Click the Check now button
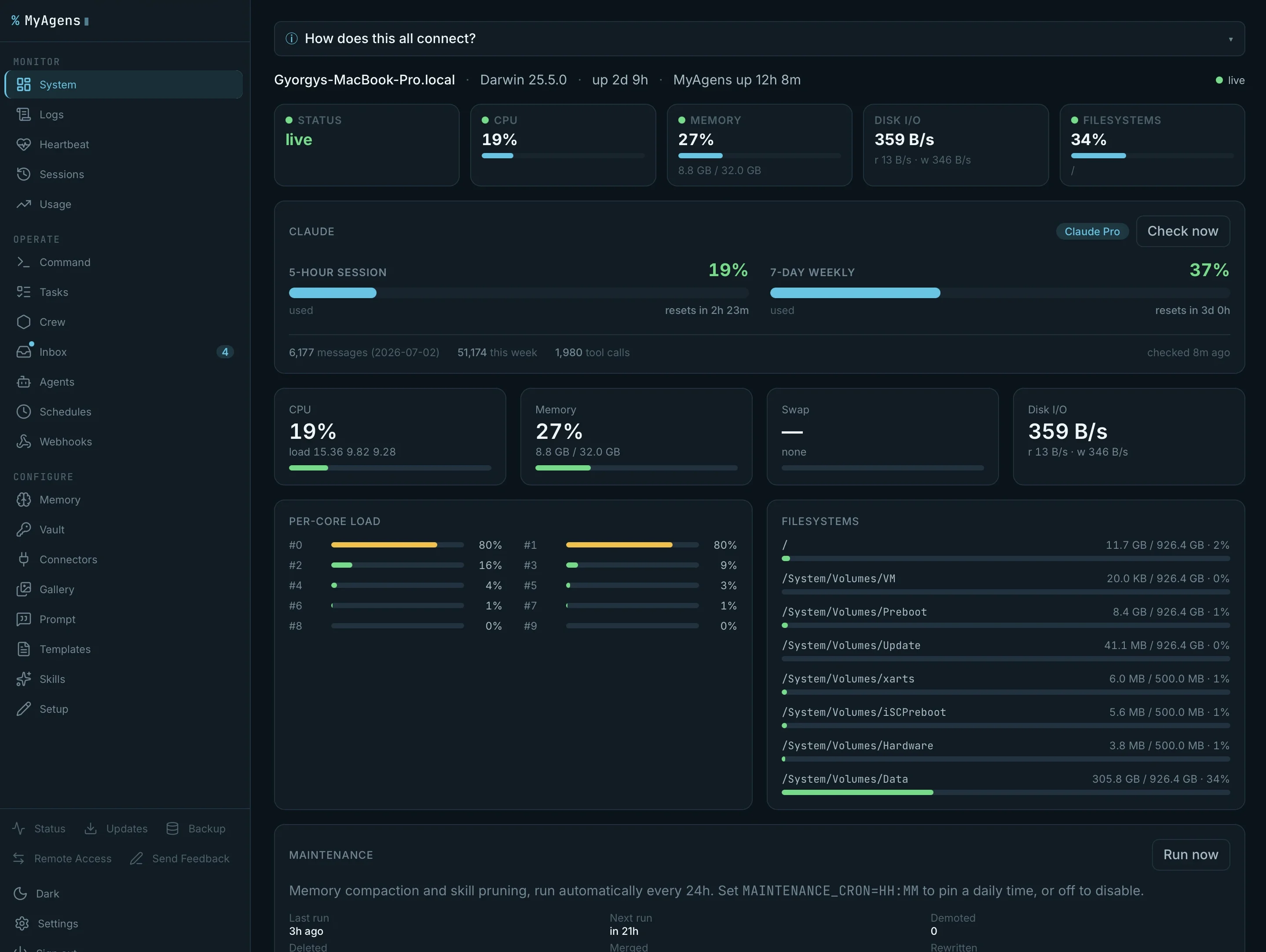 [1182, 231]
